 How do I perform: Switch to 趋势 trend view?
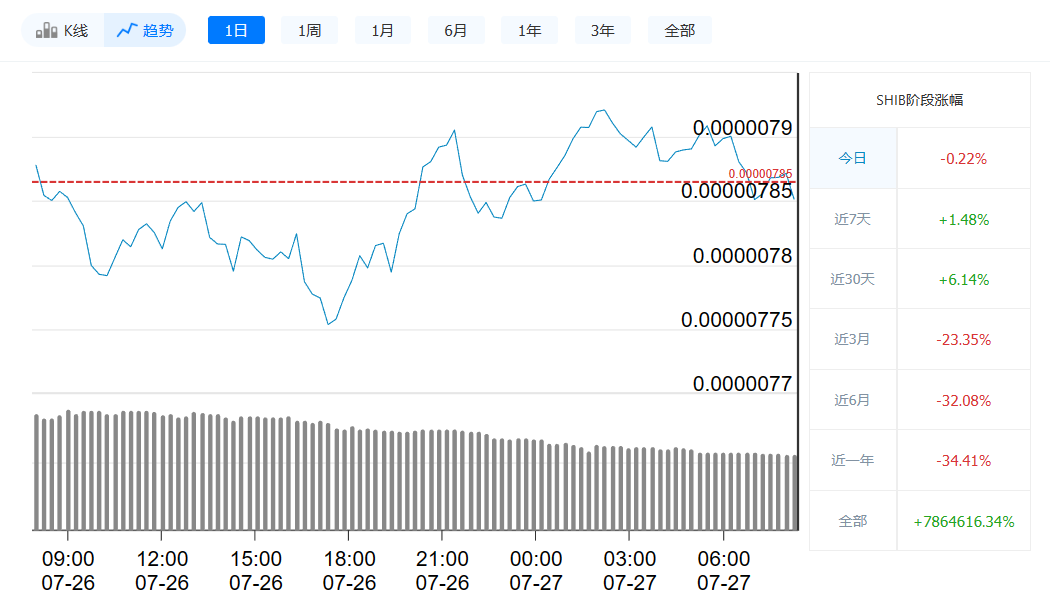pos(145,29)
